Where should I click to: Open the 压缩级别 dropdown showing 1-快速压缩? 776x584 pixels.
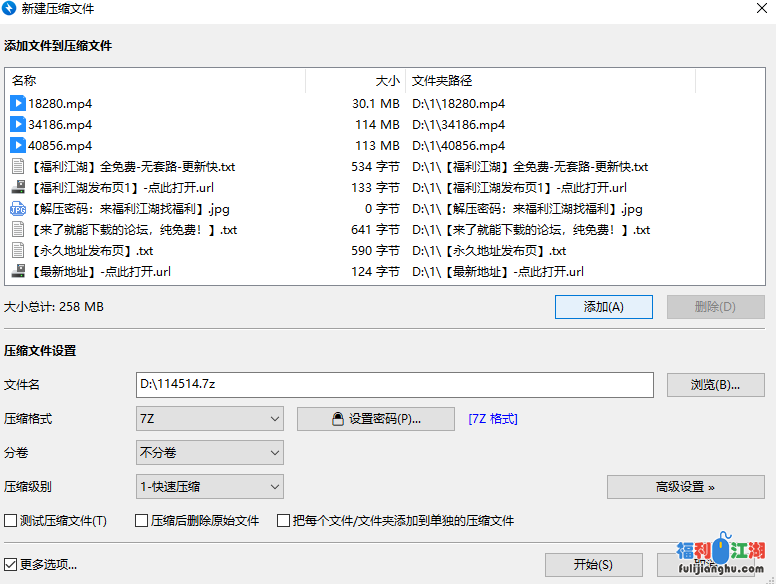[x=210, y=487]
